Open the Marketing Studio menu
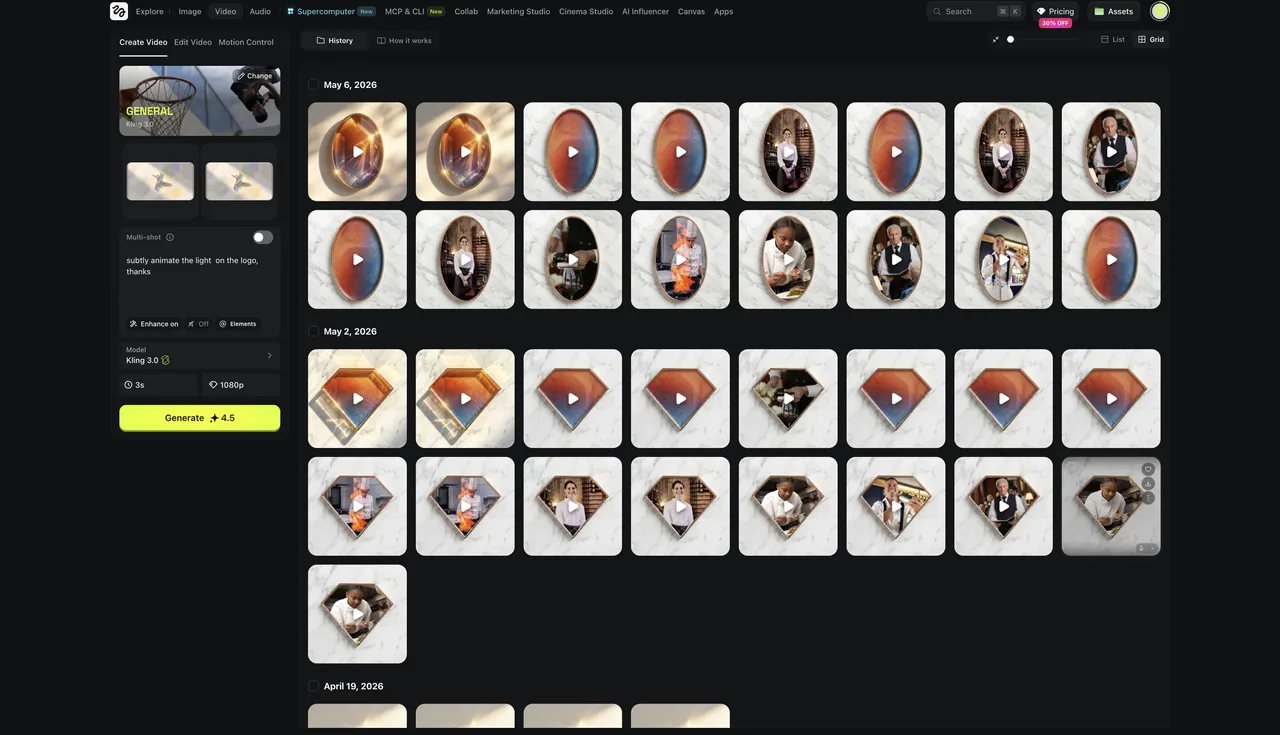 [518, 11]
